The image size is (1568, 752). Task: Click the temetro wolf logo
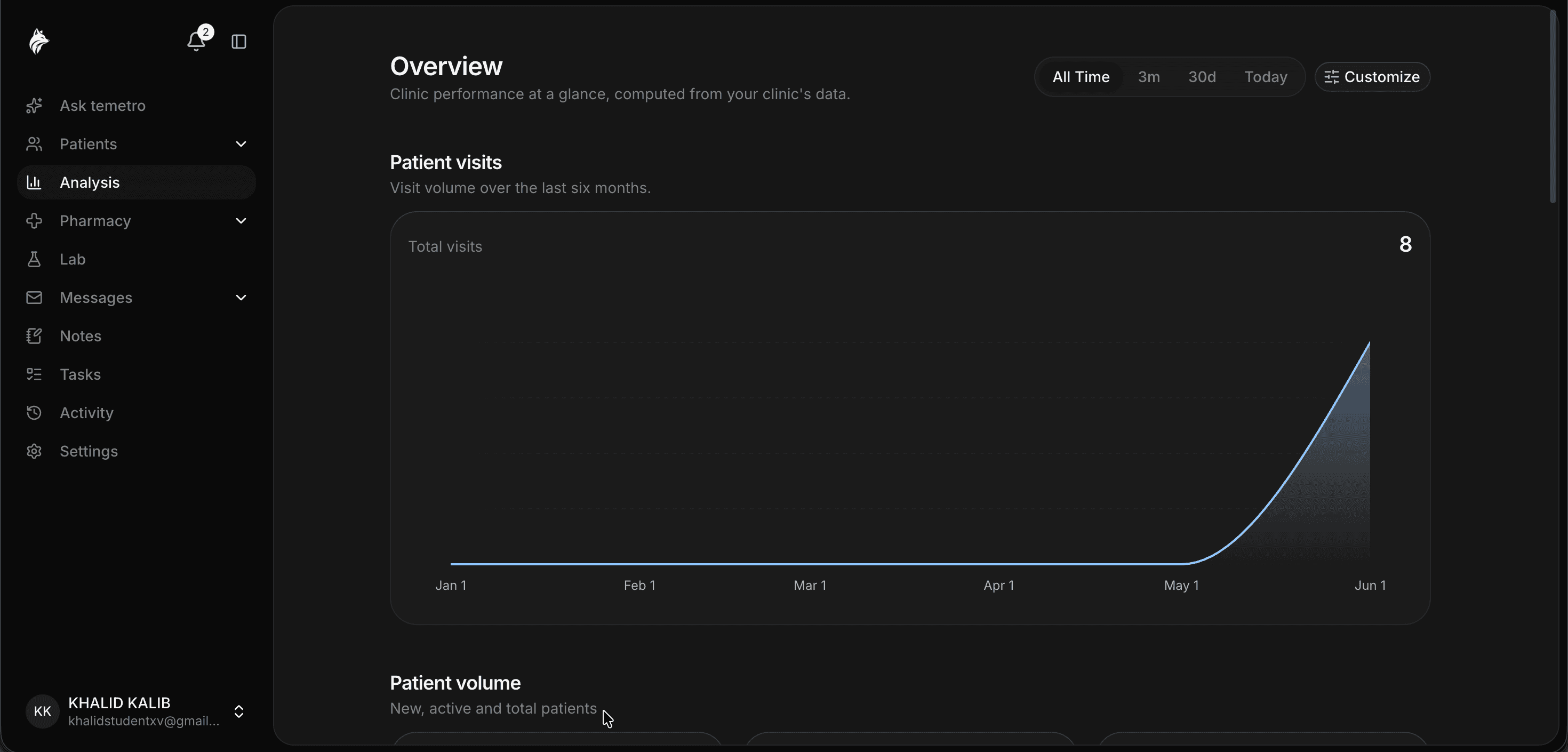coord(38,42)
